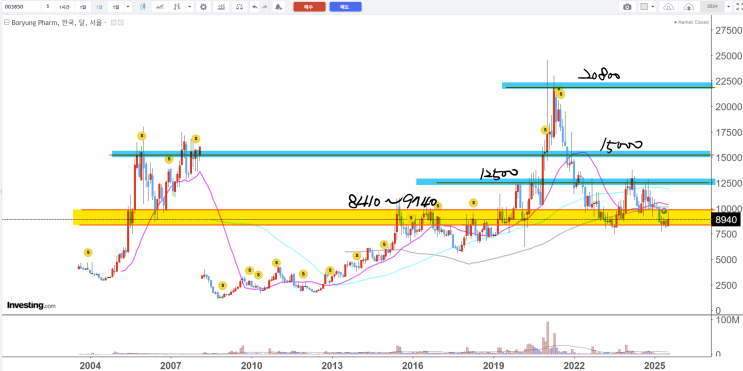Screen dimensions: 743x371
Task: Click the 100M volume axis label
Action: 727,319
